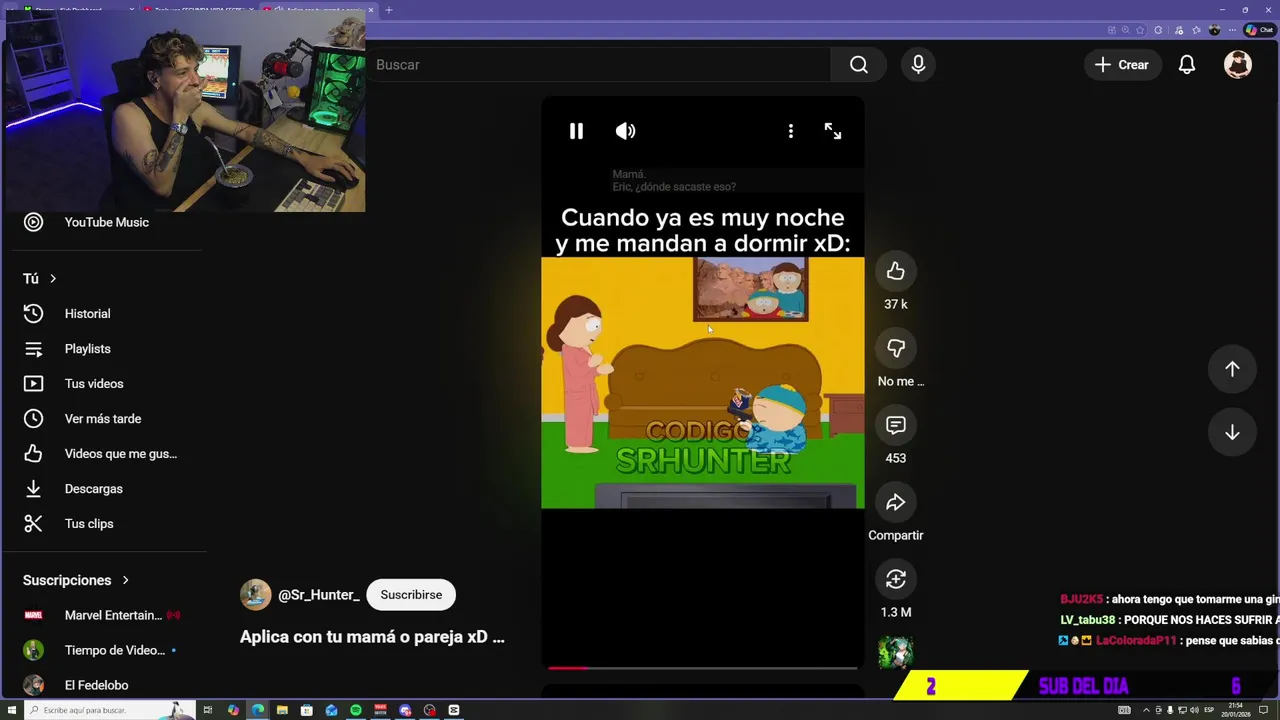
Task: Seek on the Shorts red progress bar
Action: (x=702, y=667)
